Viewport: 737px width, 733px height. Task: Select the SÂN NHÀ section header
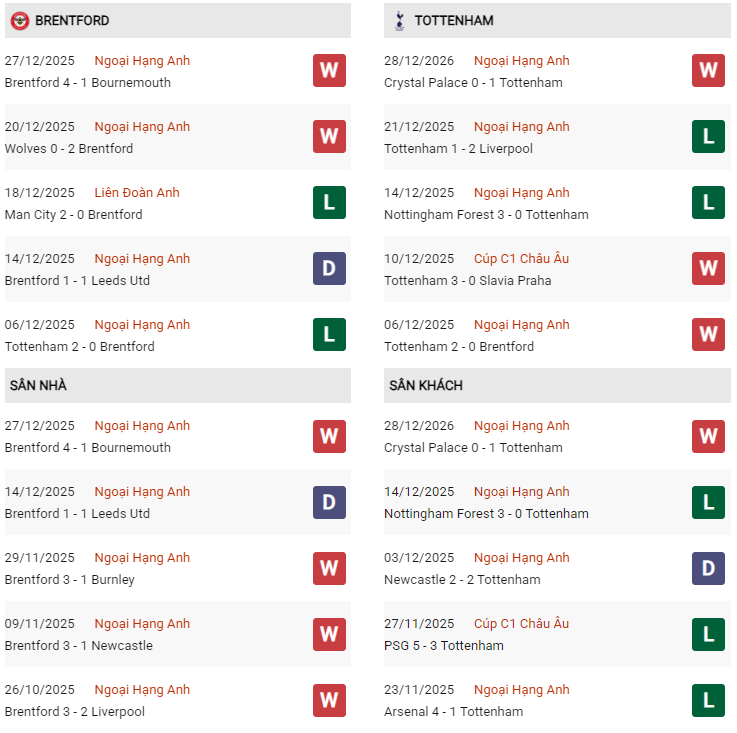(38, 385)
